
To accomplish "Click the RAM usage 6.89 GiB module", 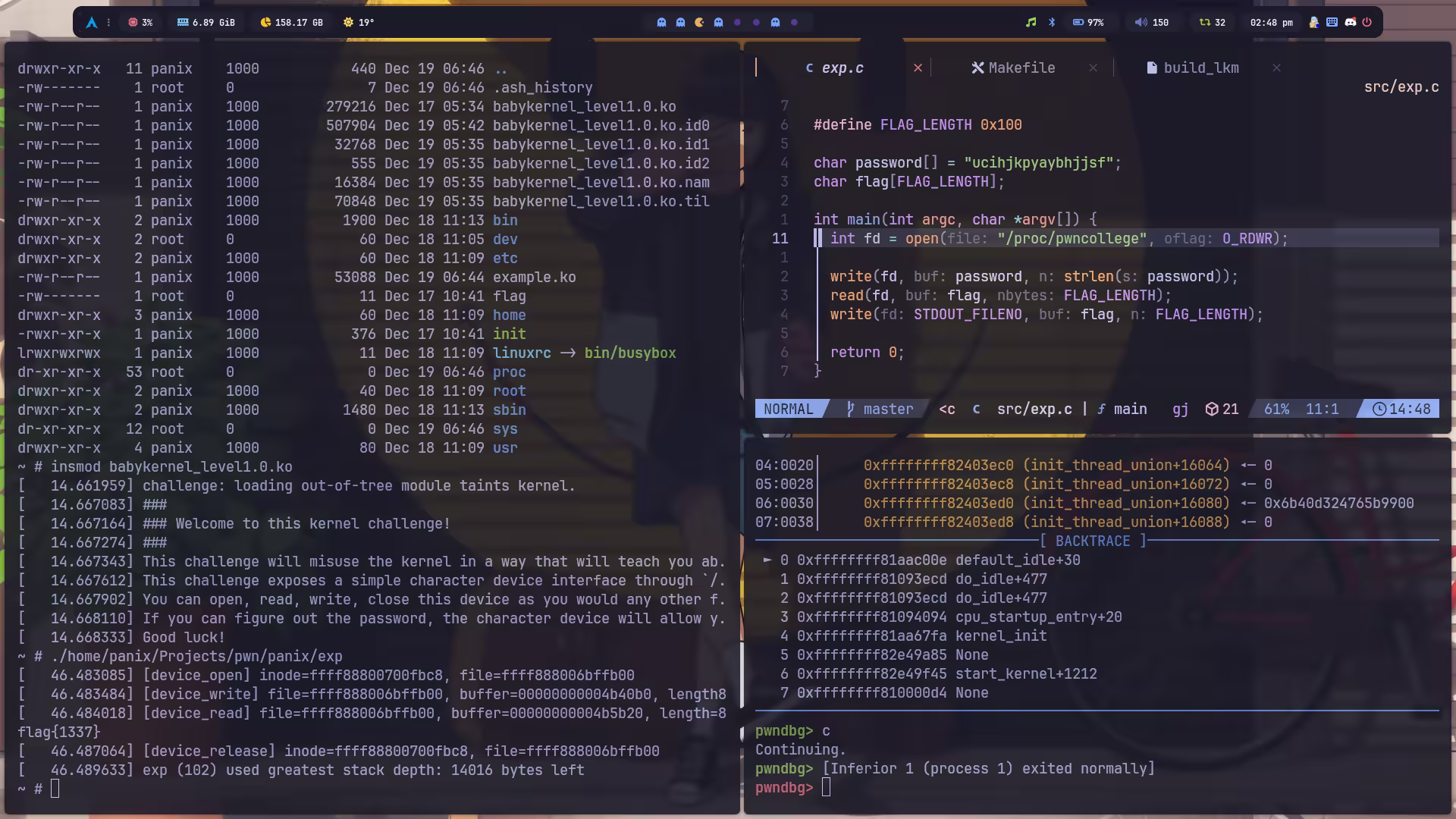I will (x=206, y=23).
